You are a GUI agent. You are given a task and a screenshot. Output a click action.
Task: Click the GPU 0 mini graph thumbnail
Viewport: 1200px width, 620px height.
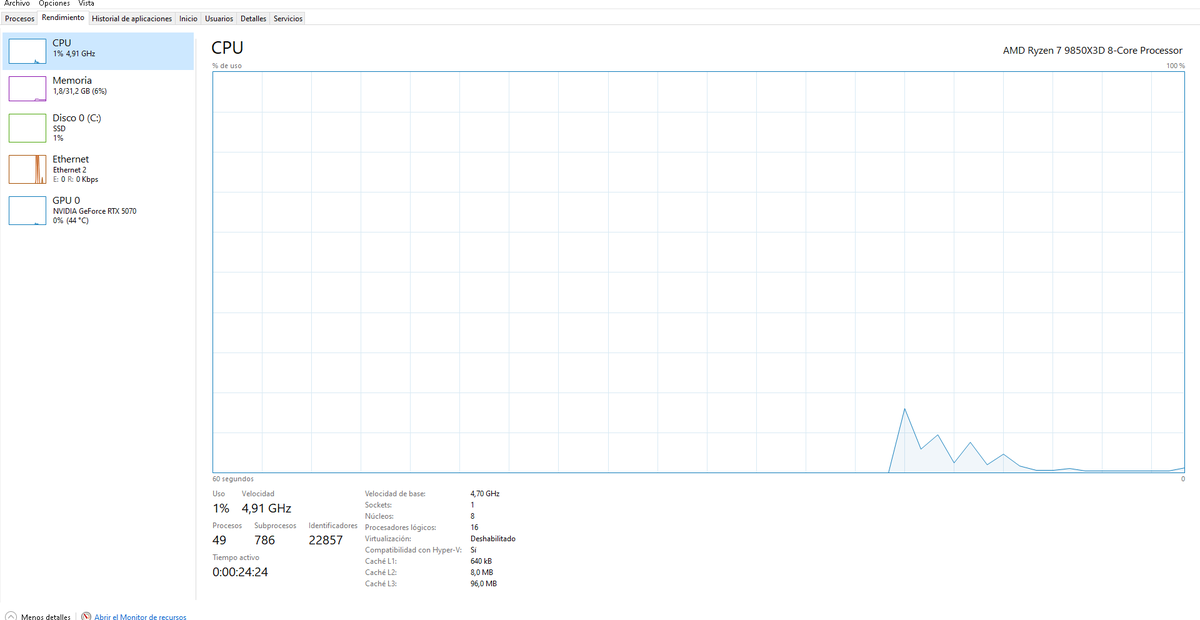[x=28, y=210]
